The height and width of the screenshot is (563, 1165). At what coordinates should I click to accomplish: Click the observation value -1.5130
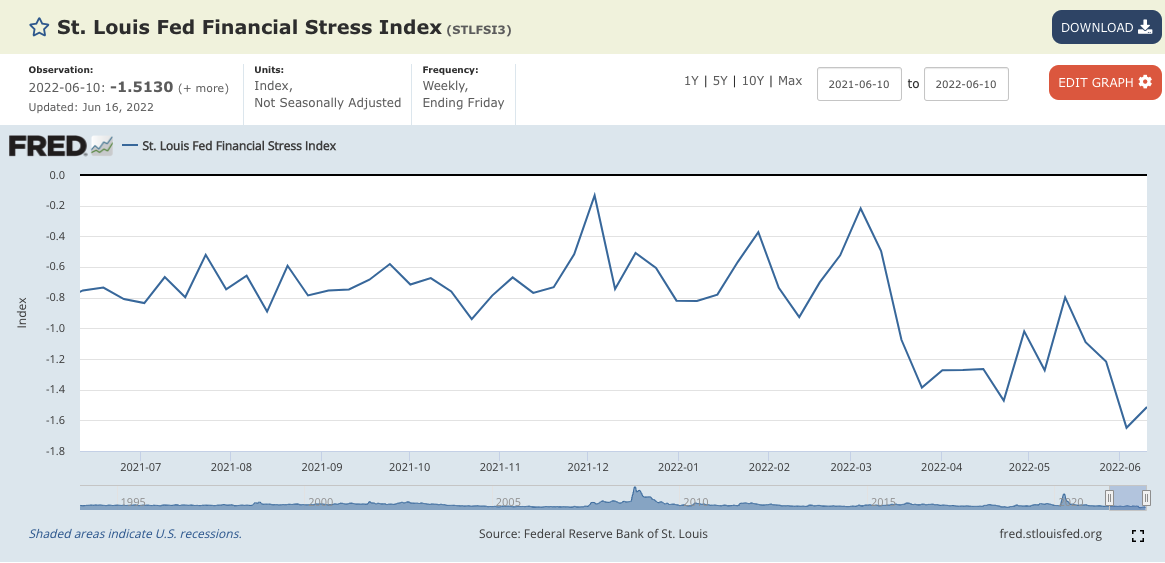(141, 88)
